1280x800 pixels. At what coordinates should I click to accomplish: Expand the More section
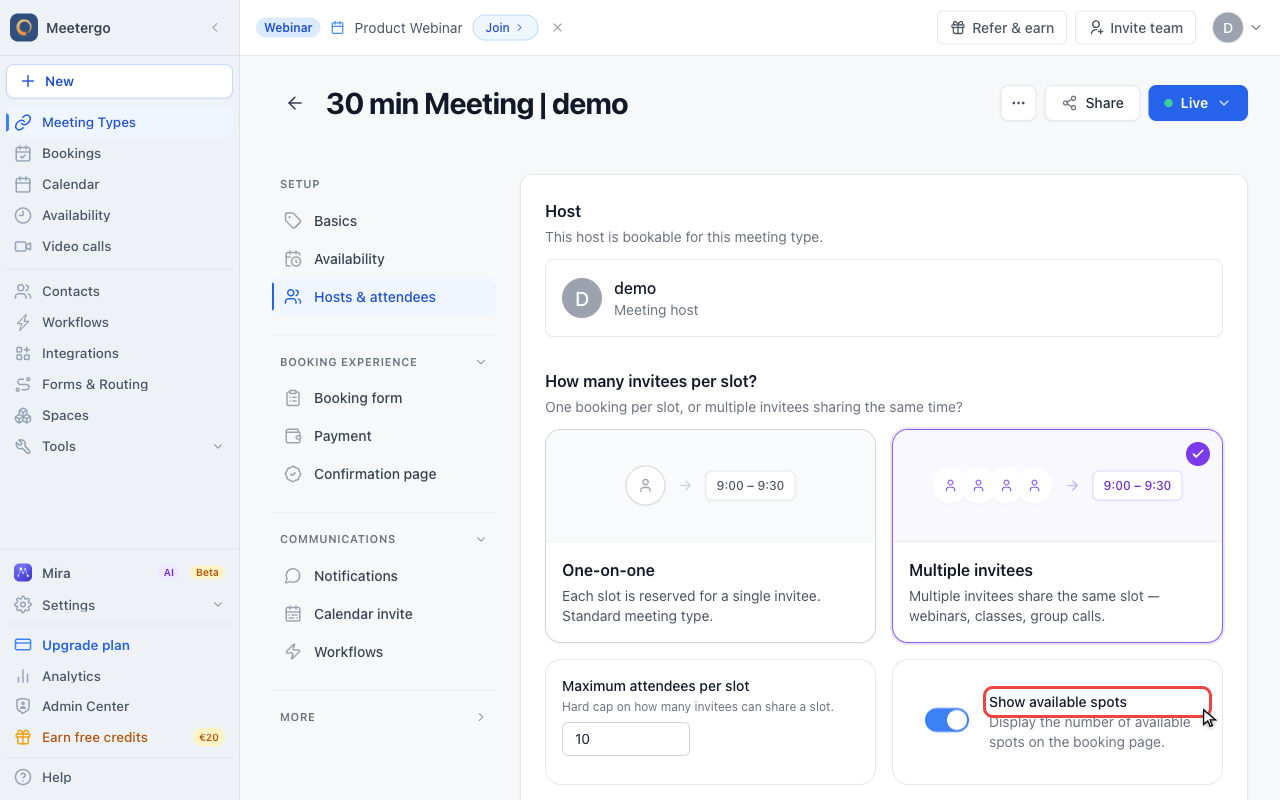coord(481,717)
